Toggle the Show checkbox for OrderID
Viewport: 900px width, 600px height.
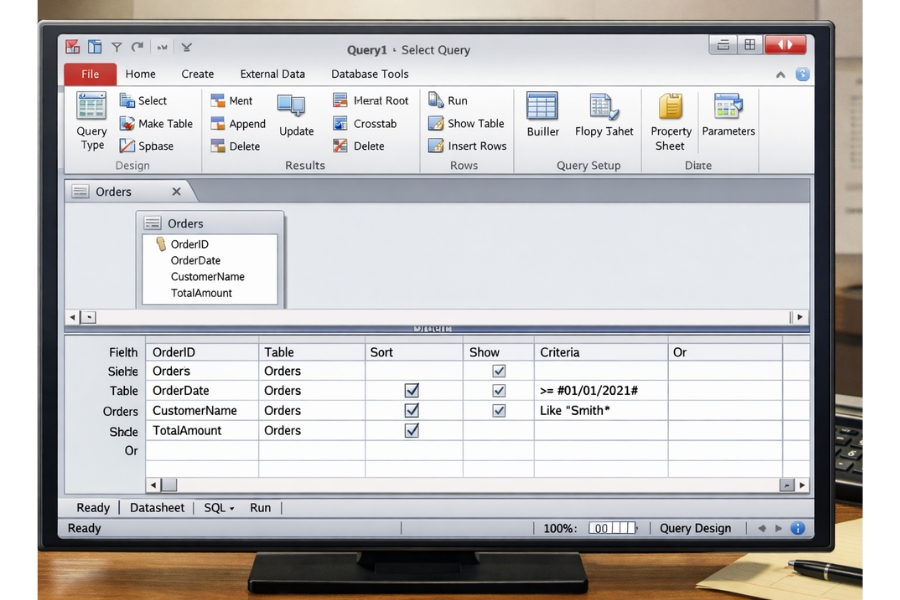(497, 371)
